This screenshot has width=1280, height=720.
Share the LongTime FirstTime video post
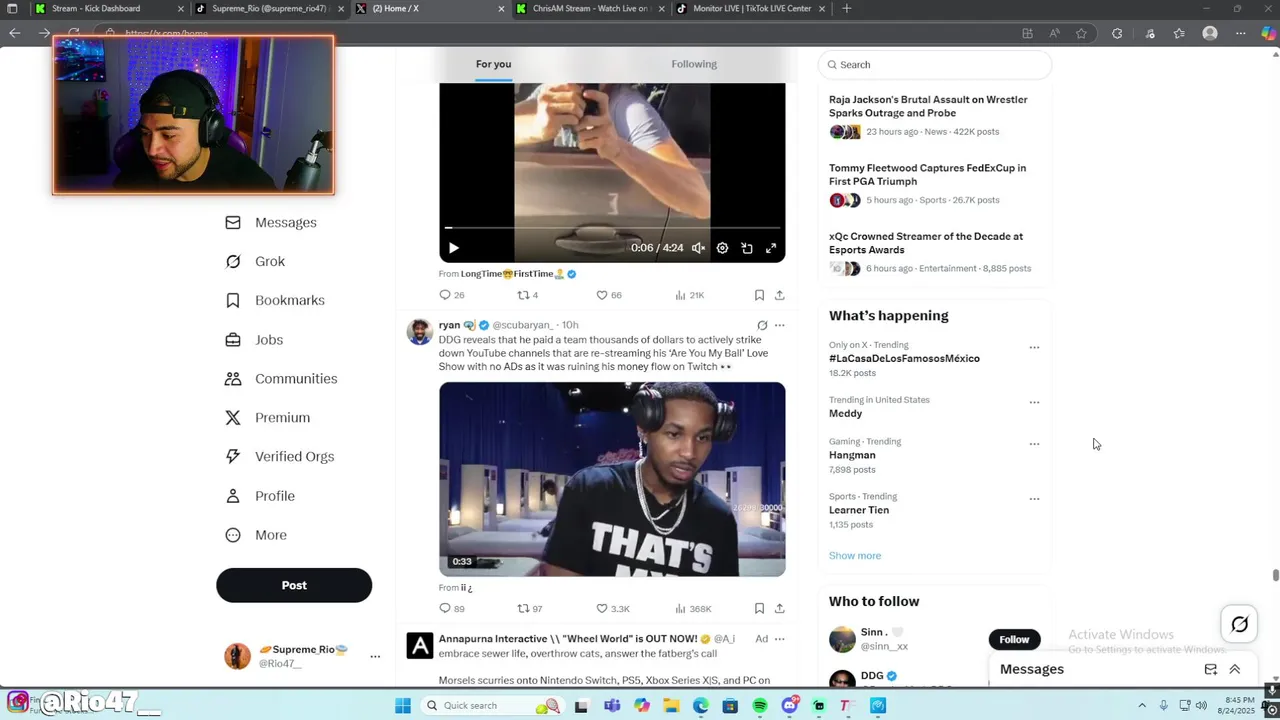pos(780,295)
